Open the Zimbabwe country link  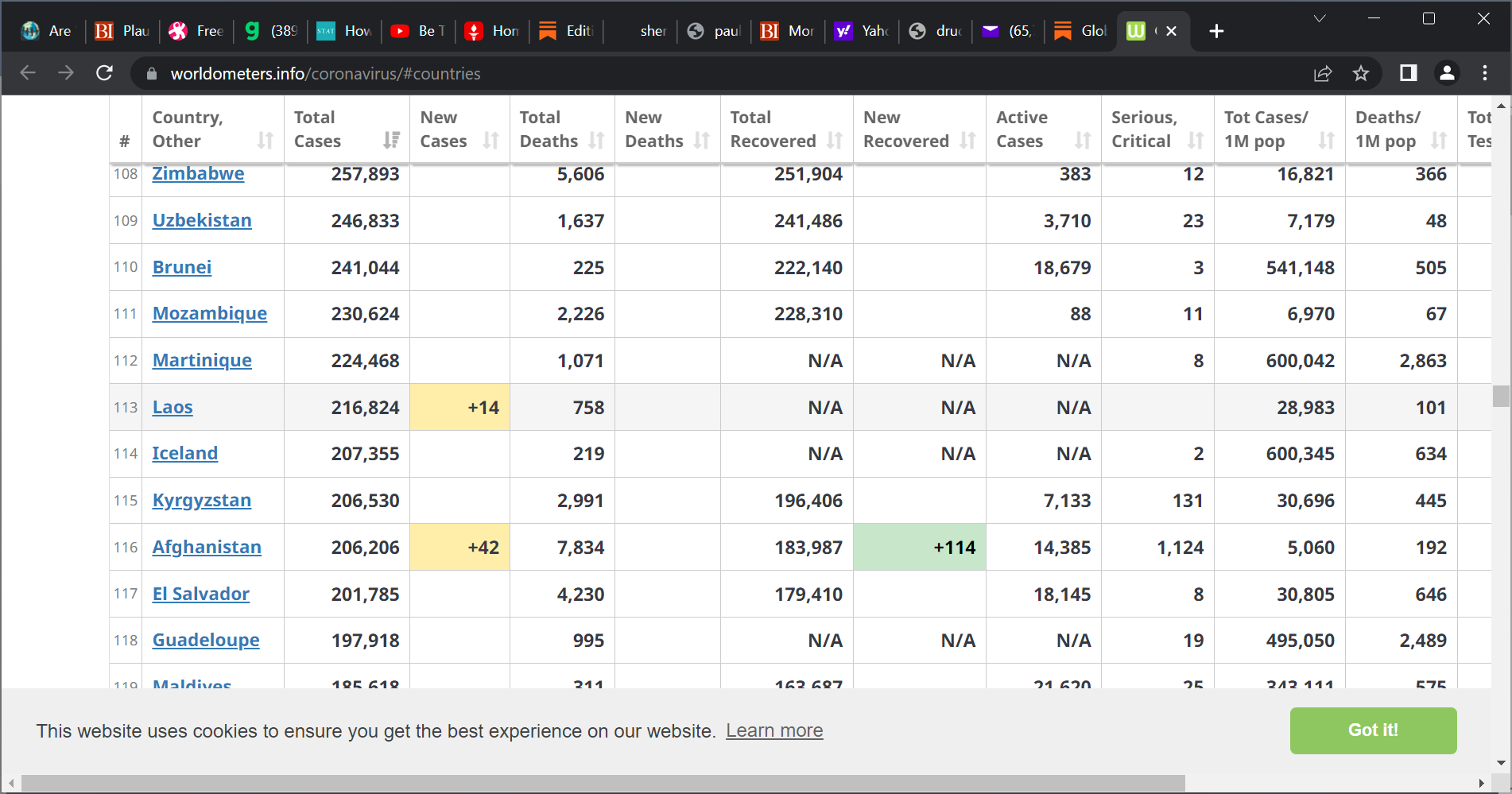(x=198, y=173)
